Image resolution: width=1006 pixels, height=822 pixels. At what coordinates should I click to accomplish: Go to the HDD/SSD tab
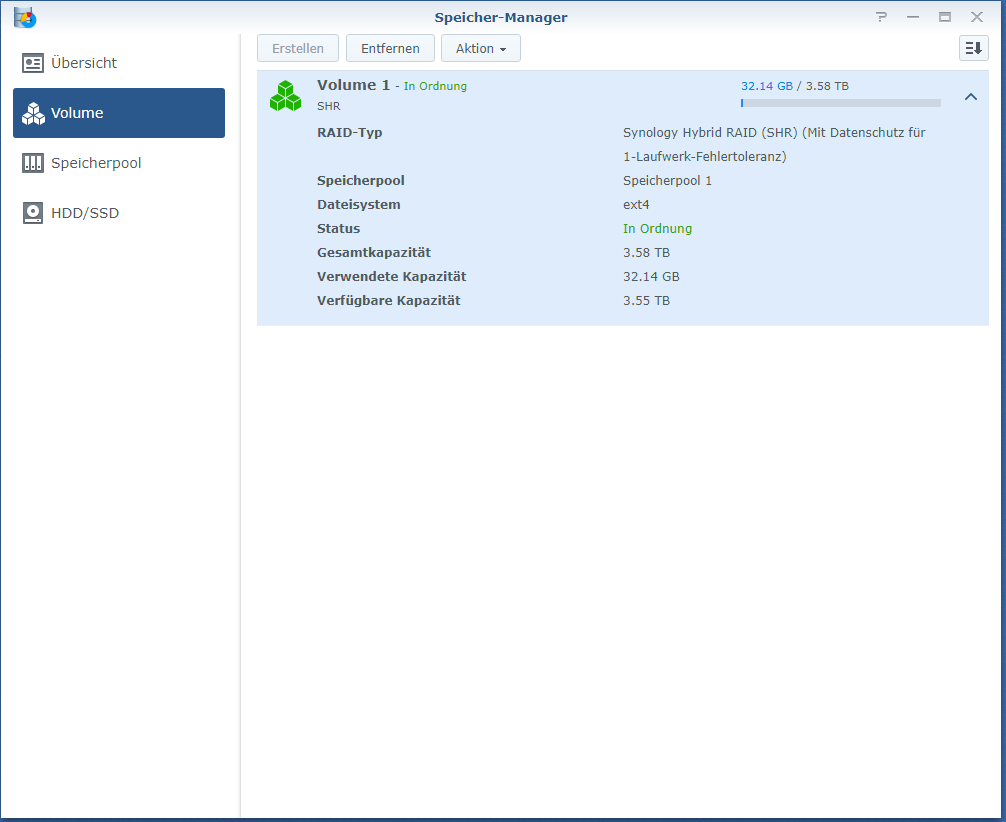tap(119, 213)
